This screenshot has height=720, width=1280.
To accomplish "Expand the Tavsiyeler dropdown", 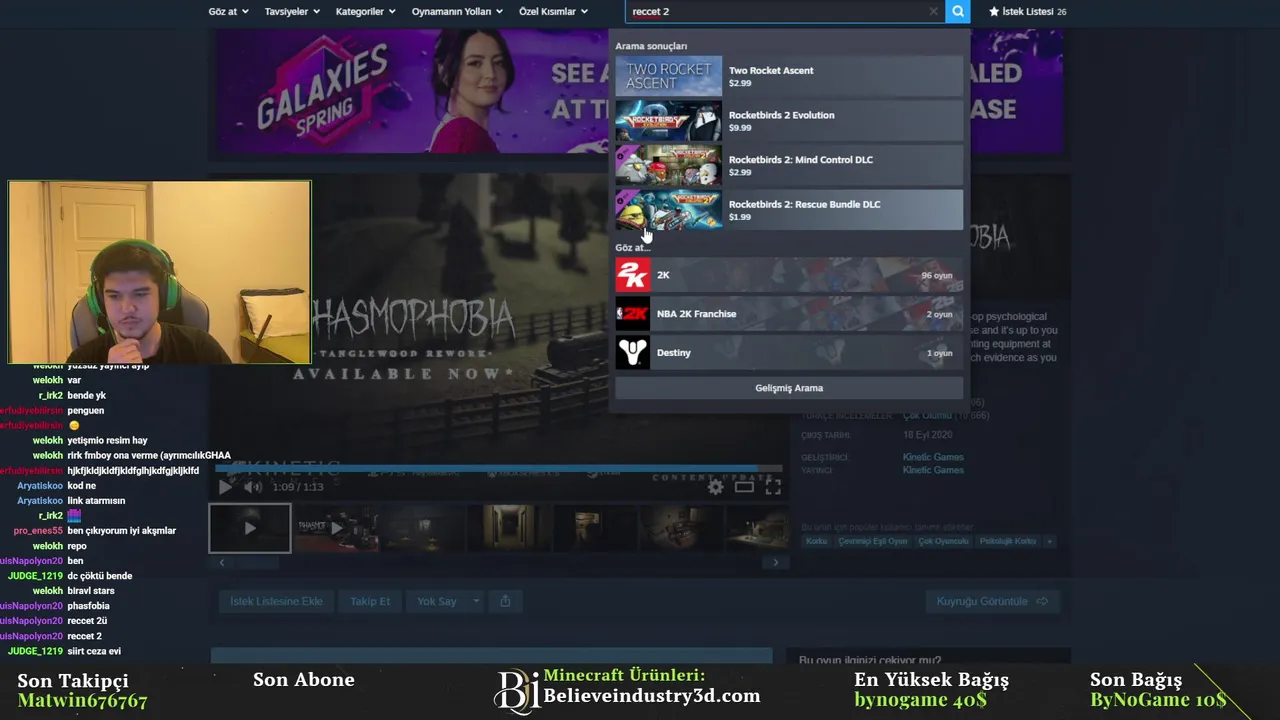I will (292, 11).
